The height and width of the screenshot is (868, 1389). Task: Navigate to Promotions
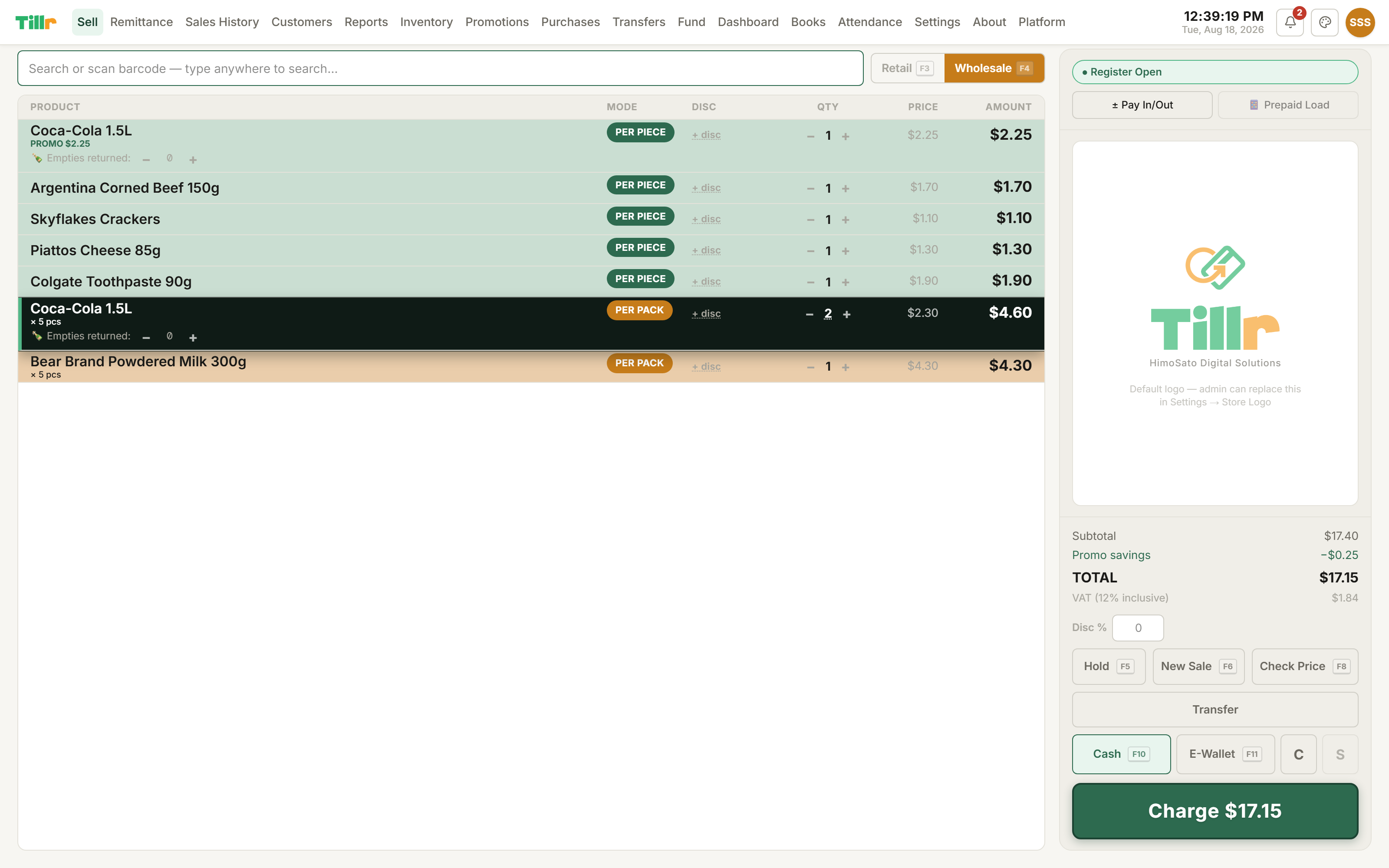coord(497,23)
